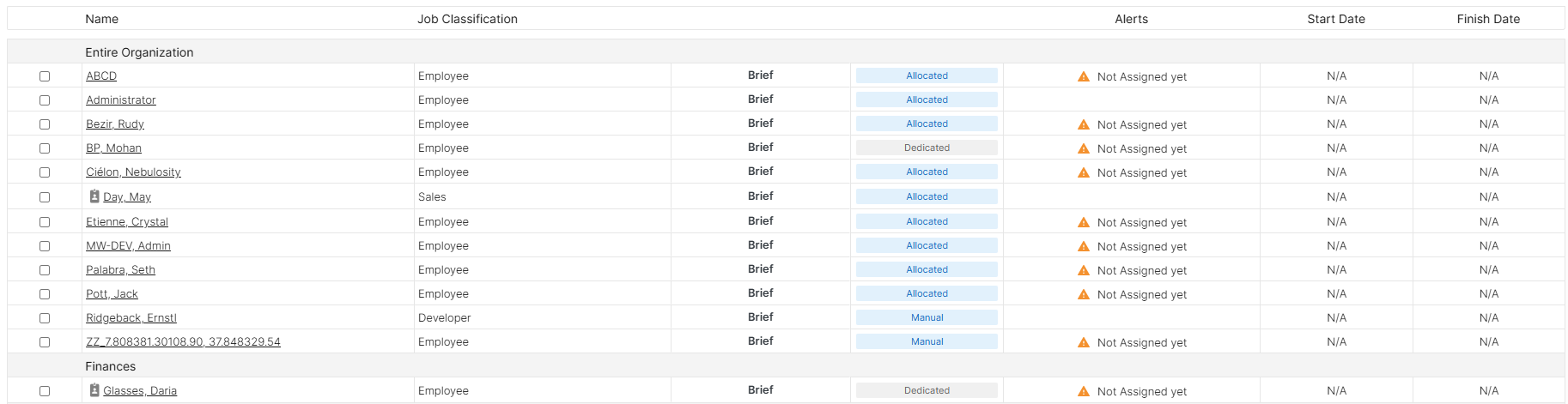Click the Manual status badge for Ridgeback, Ernstl
This screenshot has width=1568, height=404.
coord(927,317)
